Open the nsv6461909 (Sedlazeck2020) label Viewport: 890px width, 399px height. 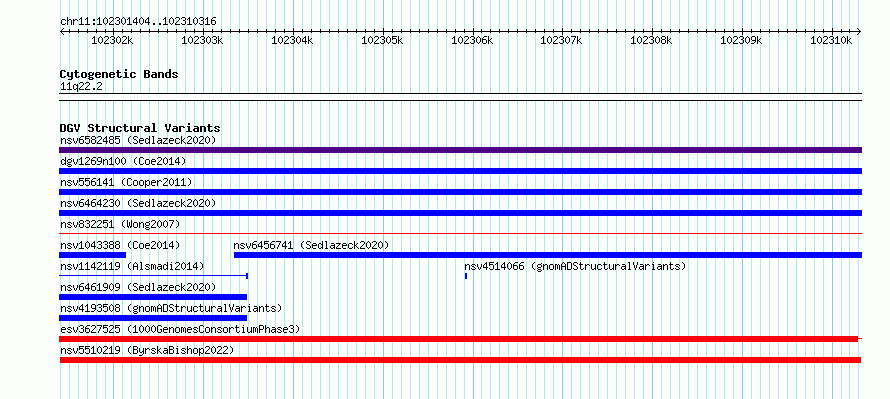[138, 287]
